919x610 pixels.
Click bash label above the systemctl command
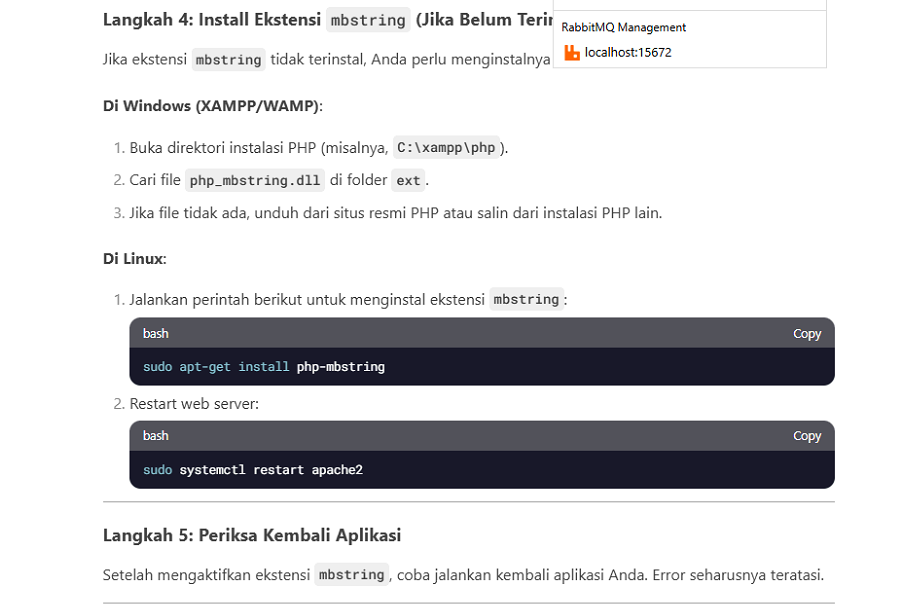click(x=156, y=436)
